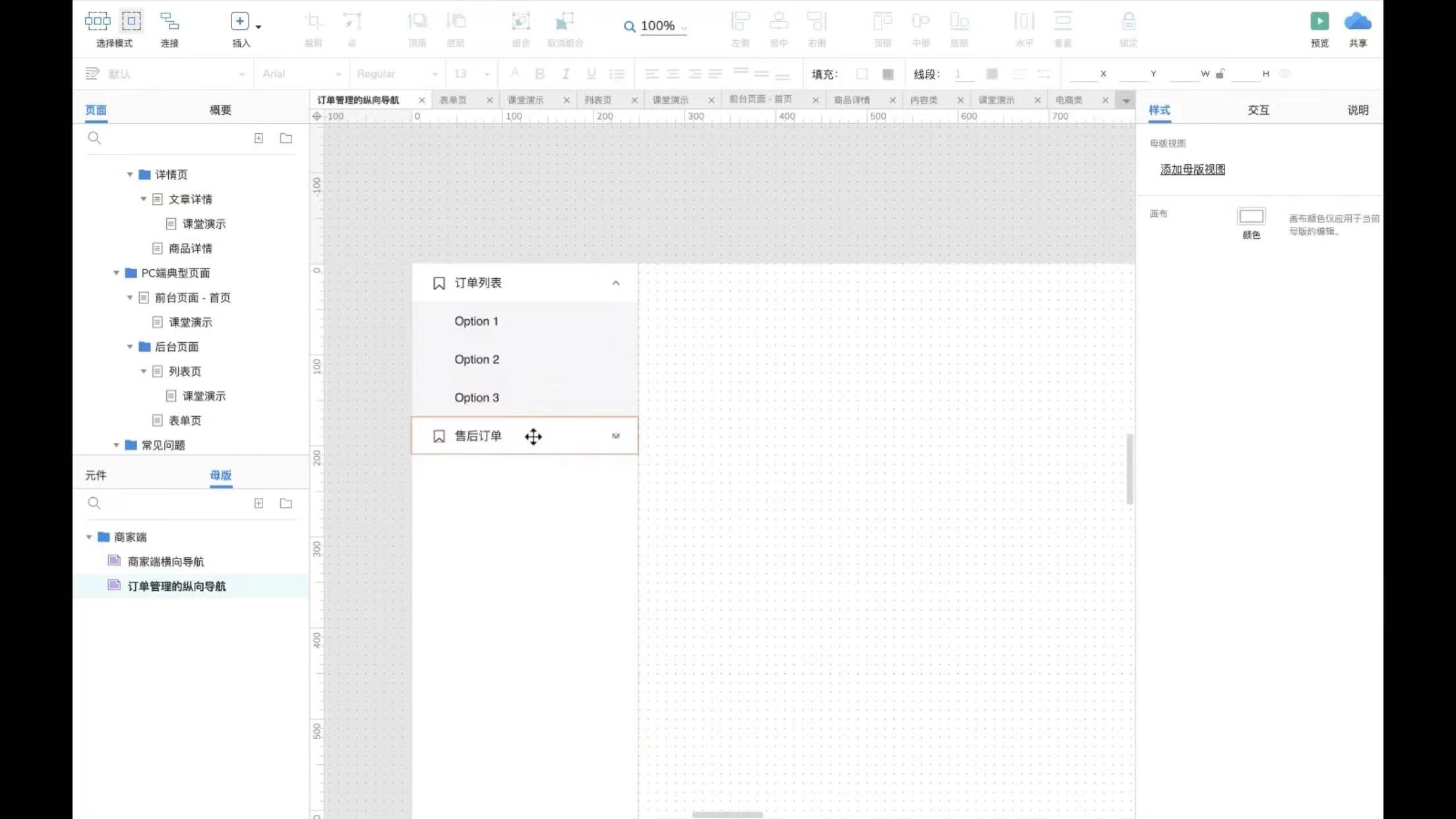1456x819 pixels.
Task: Click the zoom magnifier icon
Action: point(629,26)
